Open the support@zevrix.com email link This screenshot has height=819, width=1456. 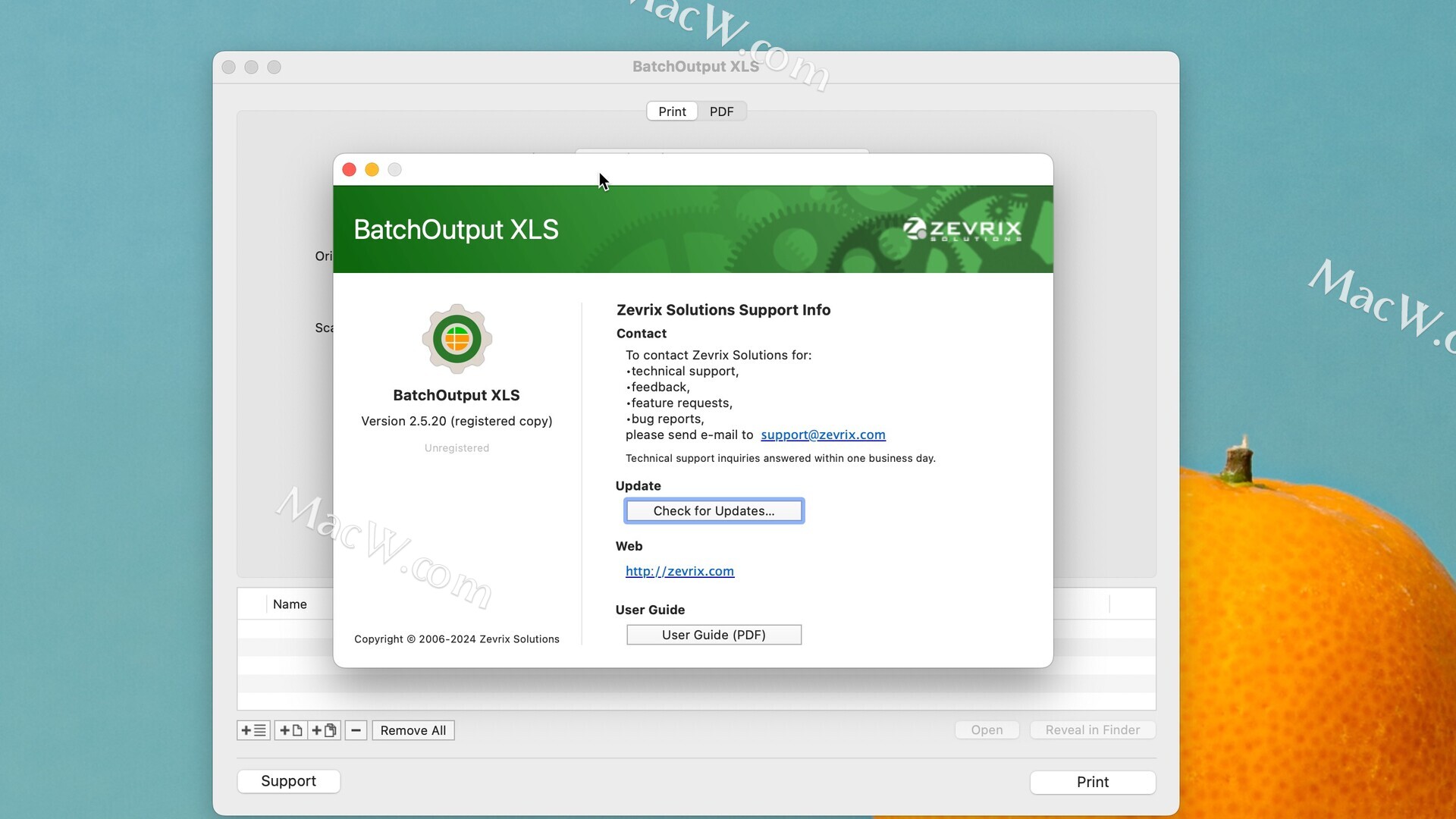click(824, 435)
